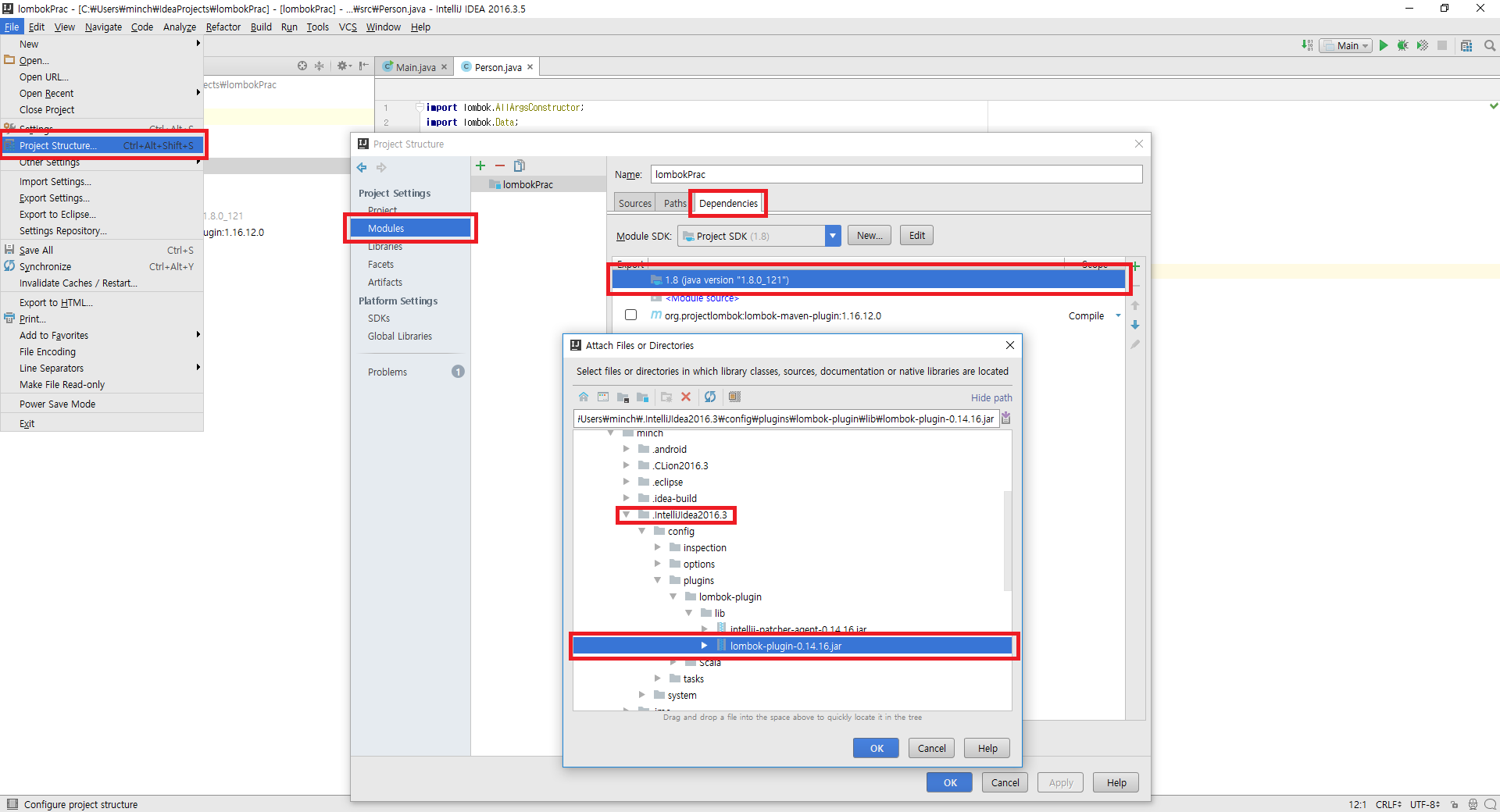Open the Compile scope dropdown arrow
This screenshot has width=1500, height=812.
pos(1118,315)
